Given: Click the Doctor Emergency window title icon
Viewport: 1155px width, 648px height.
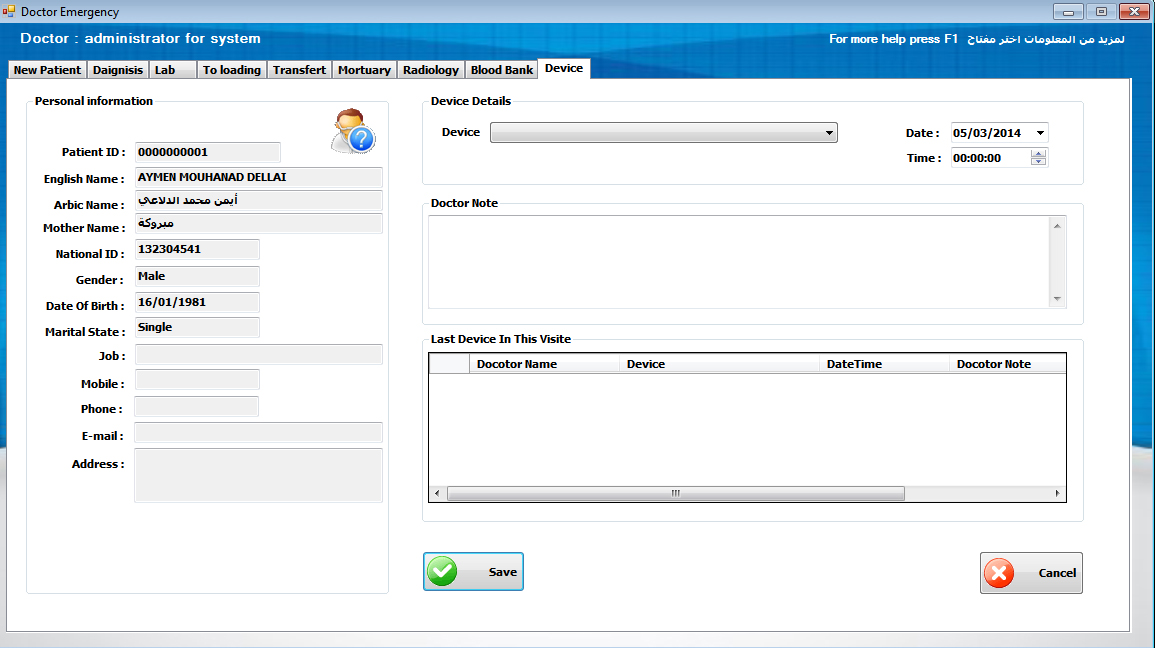Looking at the screenshot, I should pyautogui.click(x=10, y=12).
